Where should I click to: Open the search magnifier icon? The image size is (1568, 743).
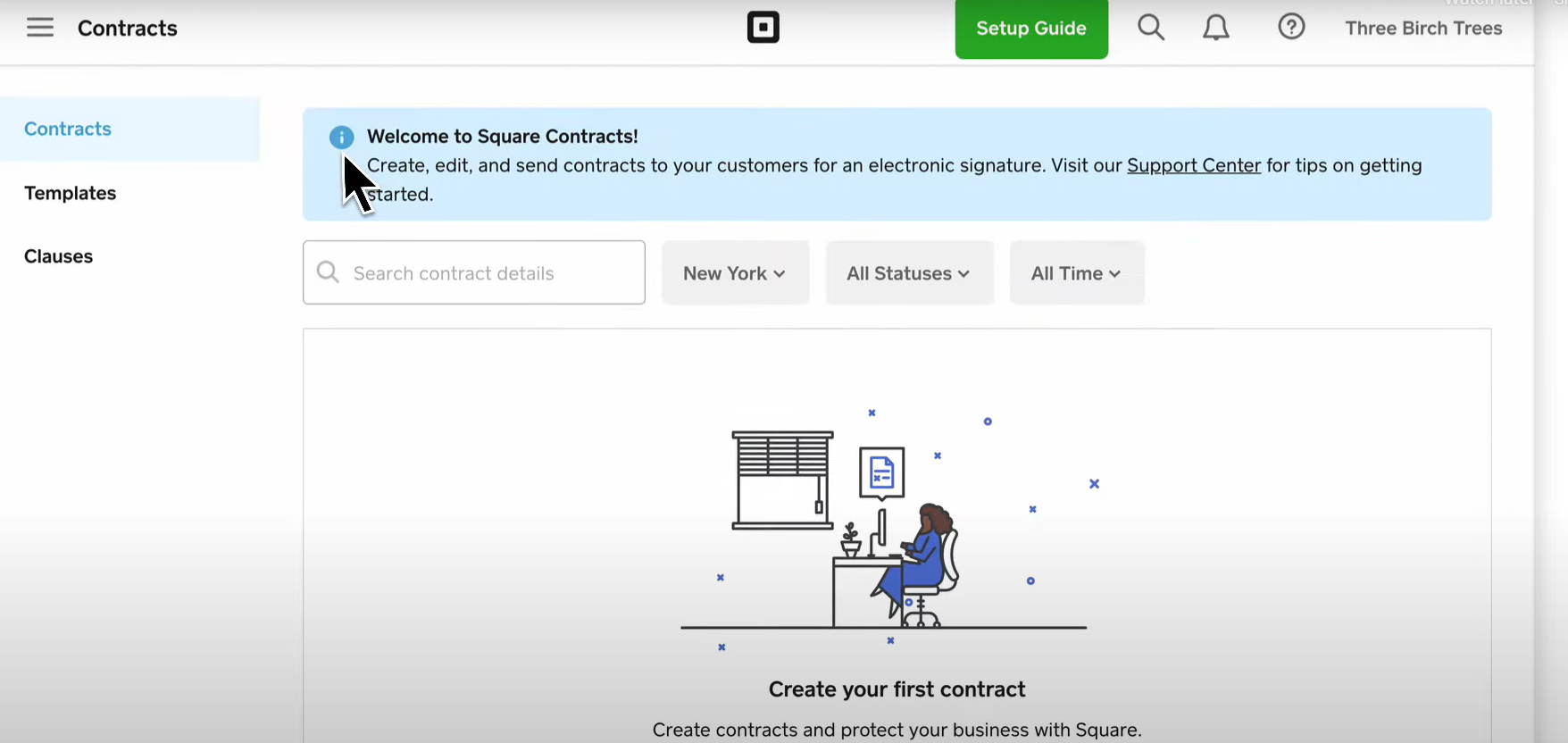[1151, 27]
